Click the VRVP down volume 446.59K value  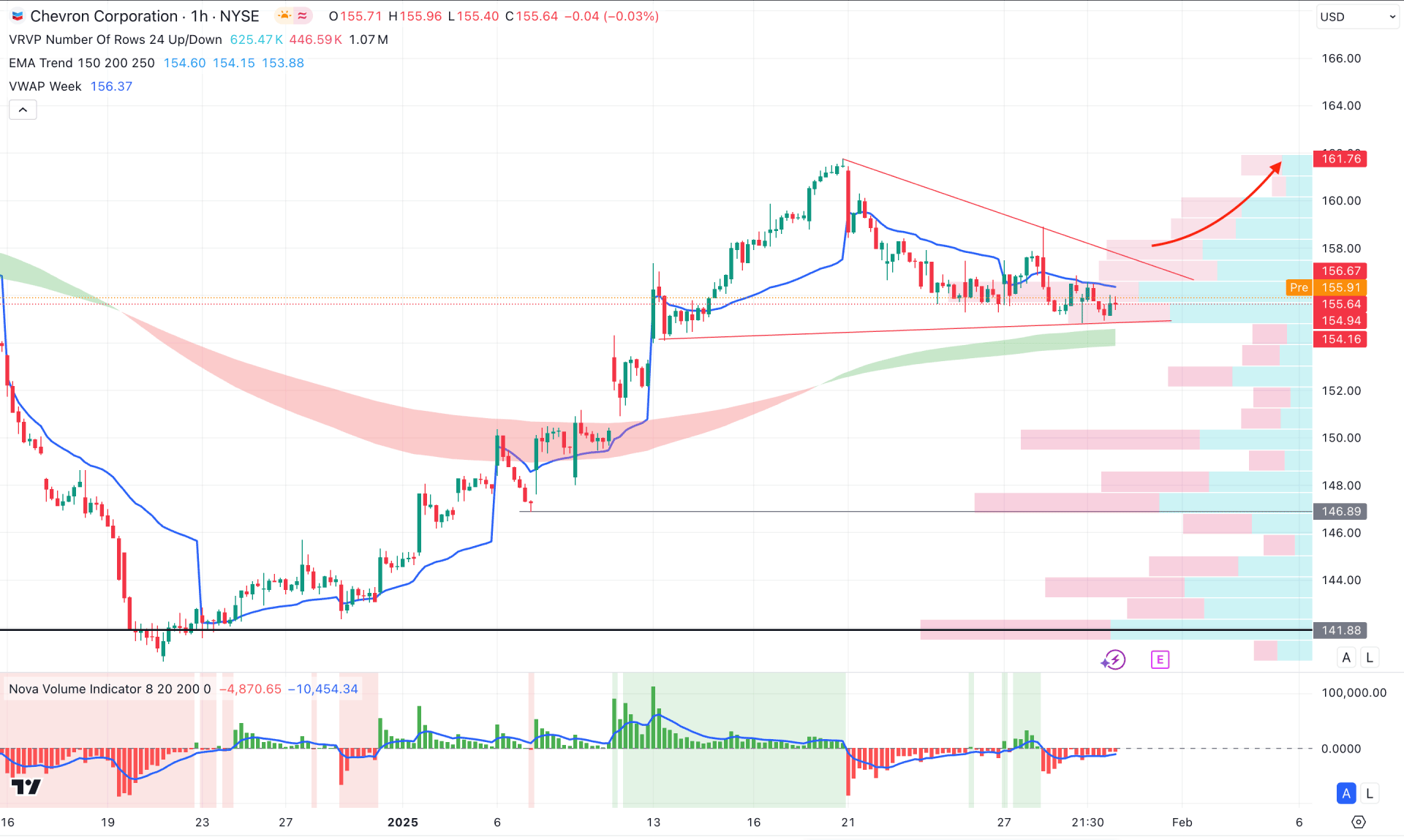pyautogui.click(x=316, y=39)
